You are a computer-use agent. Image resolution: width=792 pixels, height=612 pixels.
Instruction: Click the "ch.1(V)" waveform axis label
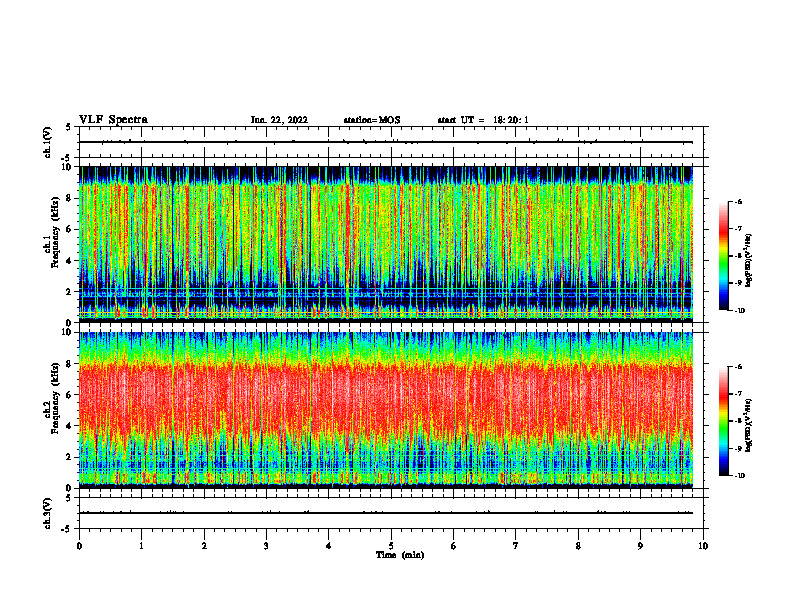click(x=47, y=142)
